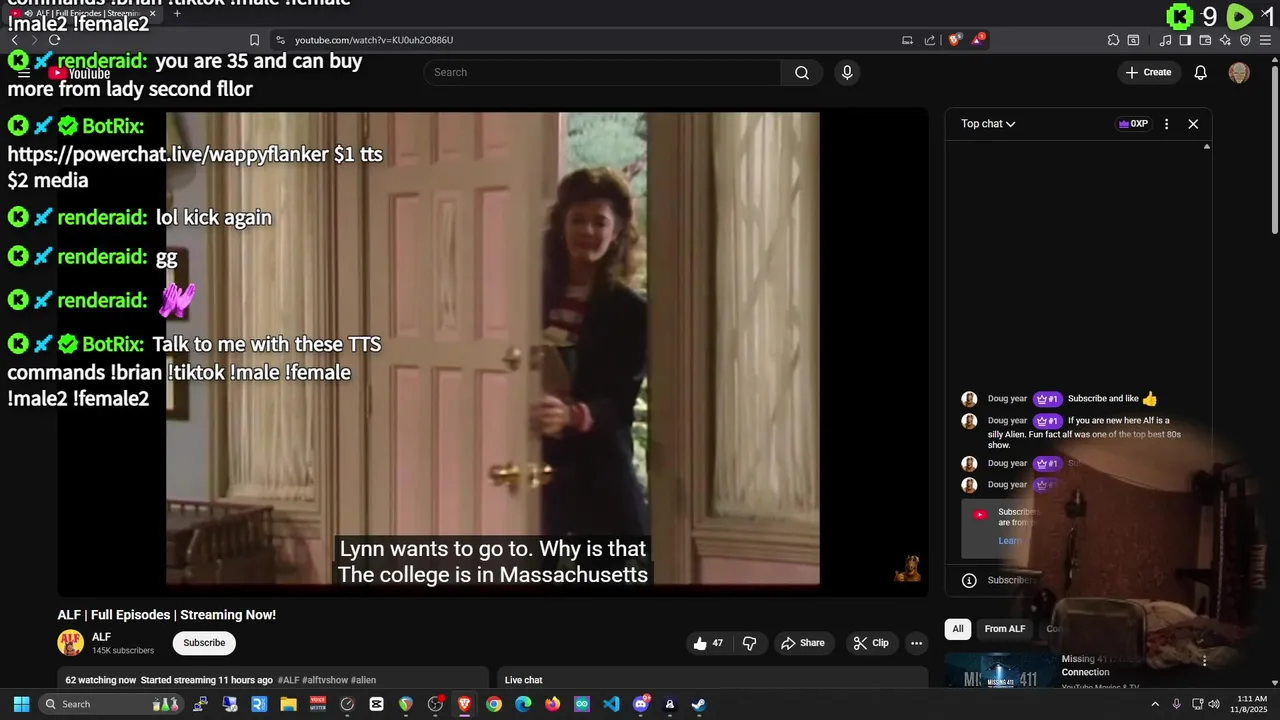1280x720 pixels.
Task: Open Windows Start menu
Action: [x=21, y=704]
